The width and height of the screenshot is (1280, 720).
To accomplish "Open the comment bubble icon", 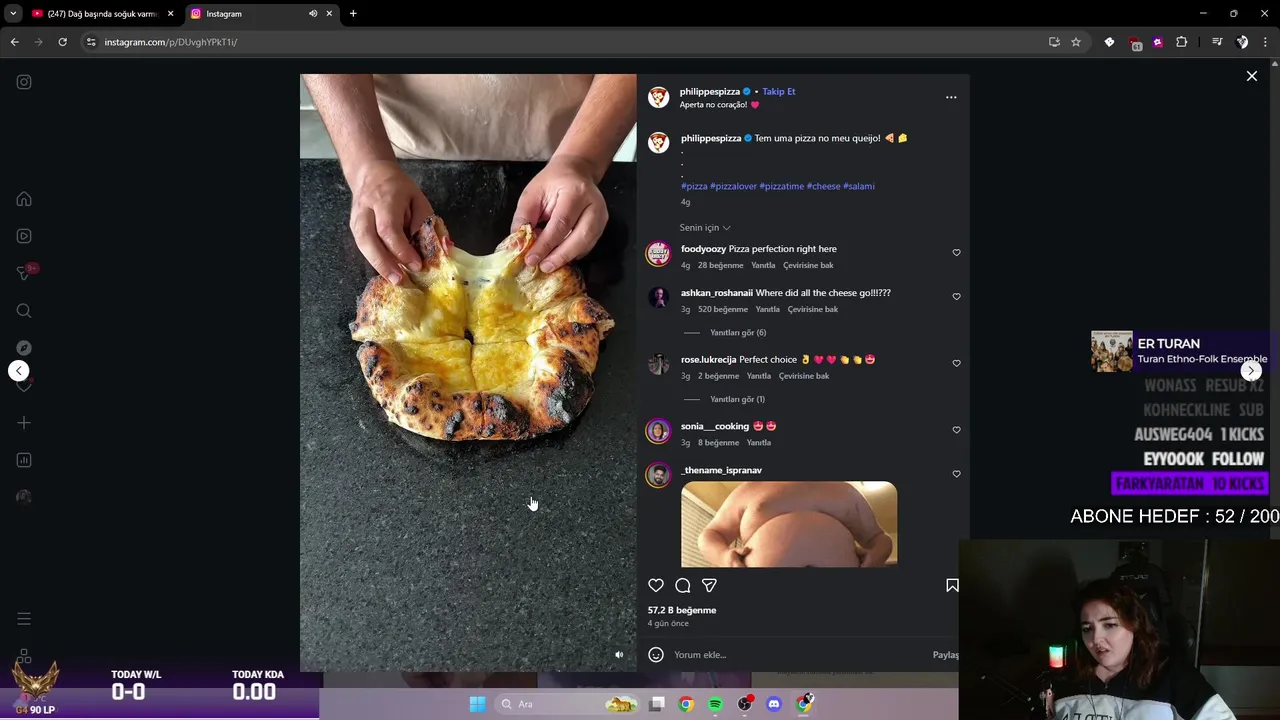I will 683,585.
